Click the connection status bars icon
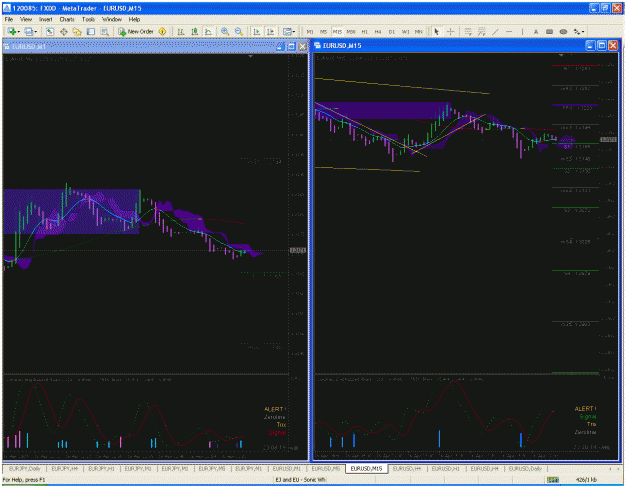 pyautogui.click(x=553, y=480)
